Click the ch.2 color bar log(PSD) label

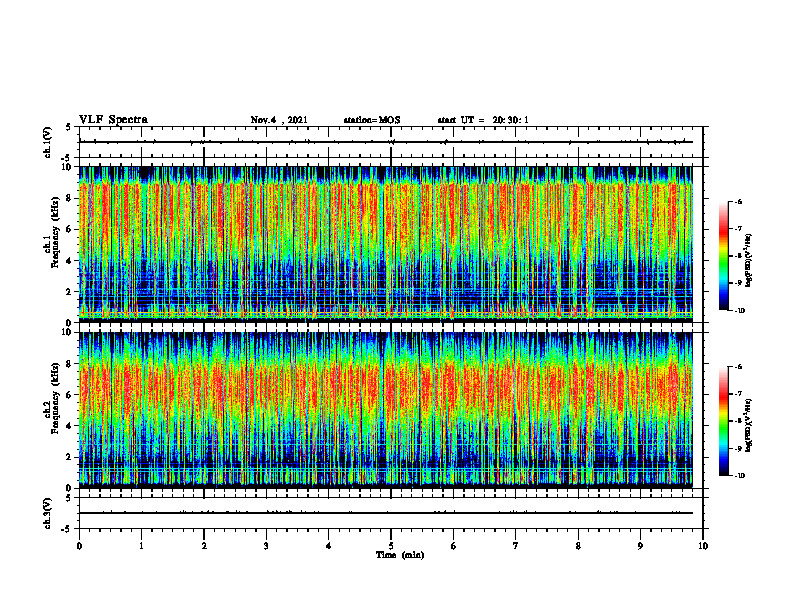[x=749, y=425]
